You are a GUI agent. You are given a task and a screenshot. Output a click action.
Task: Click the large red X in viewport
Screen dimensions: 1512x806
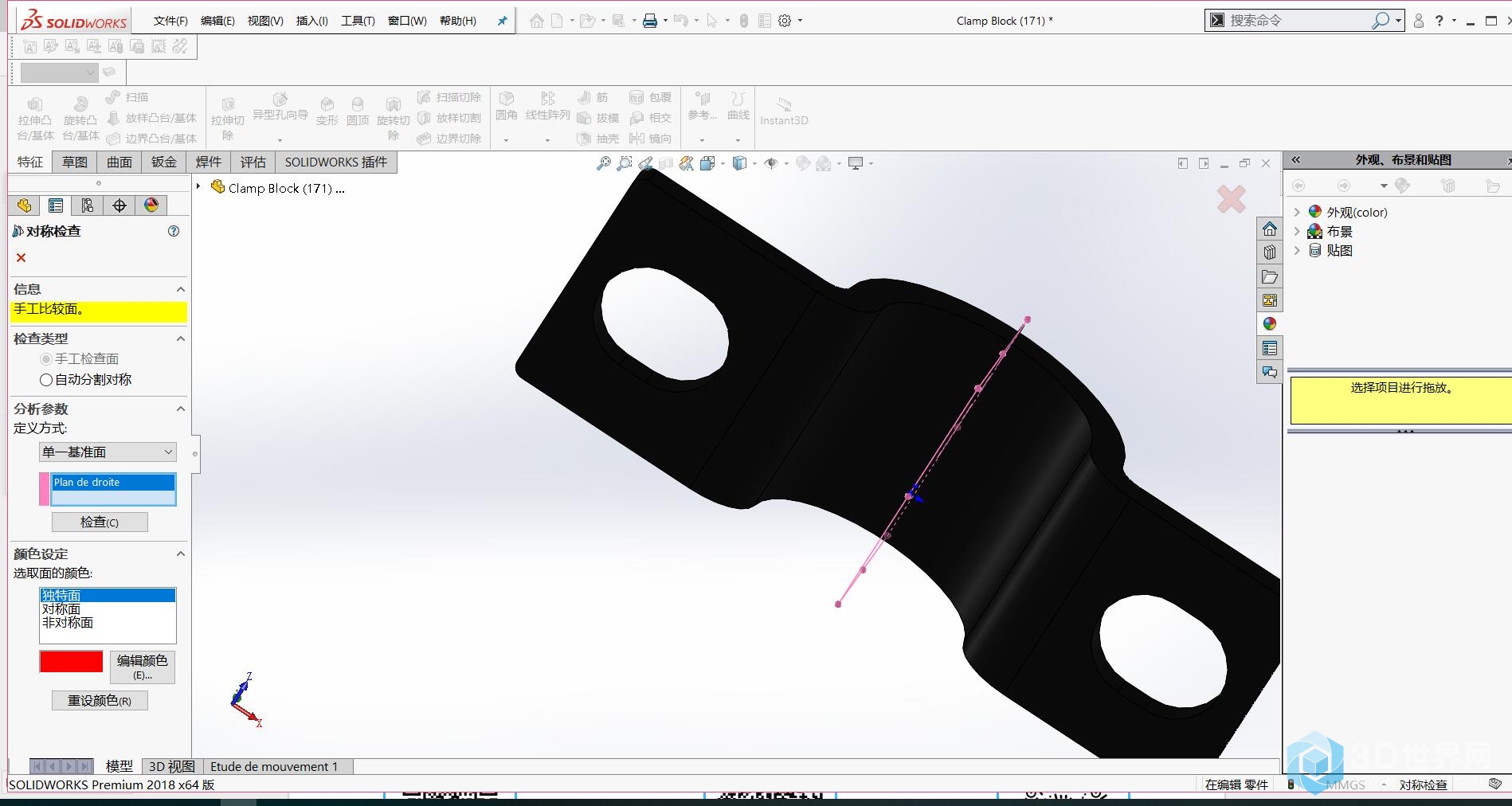click(1232, 199)
